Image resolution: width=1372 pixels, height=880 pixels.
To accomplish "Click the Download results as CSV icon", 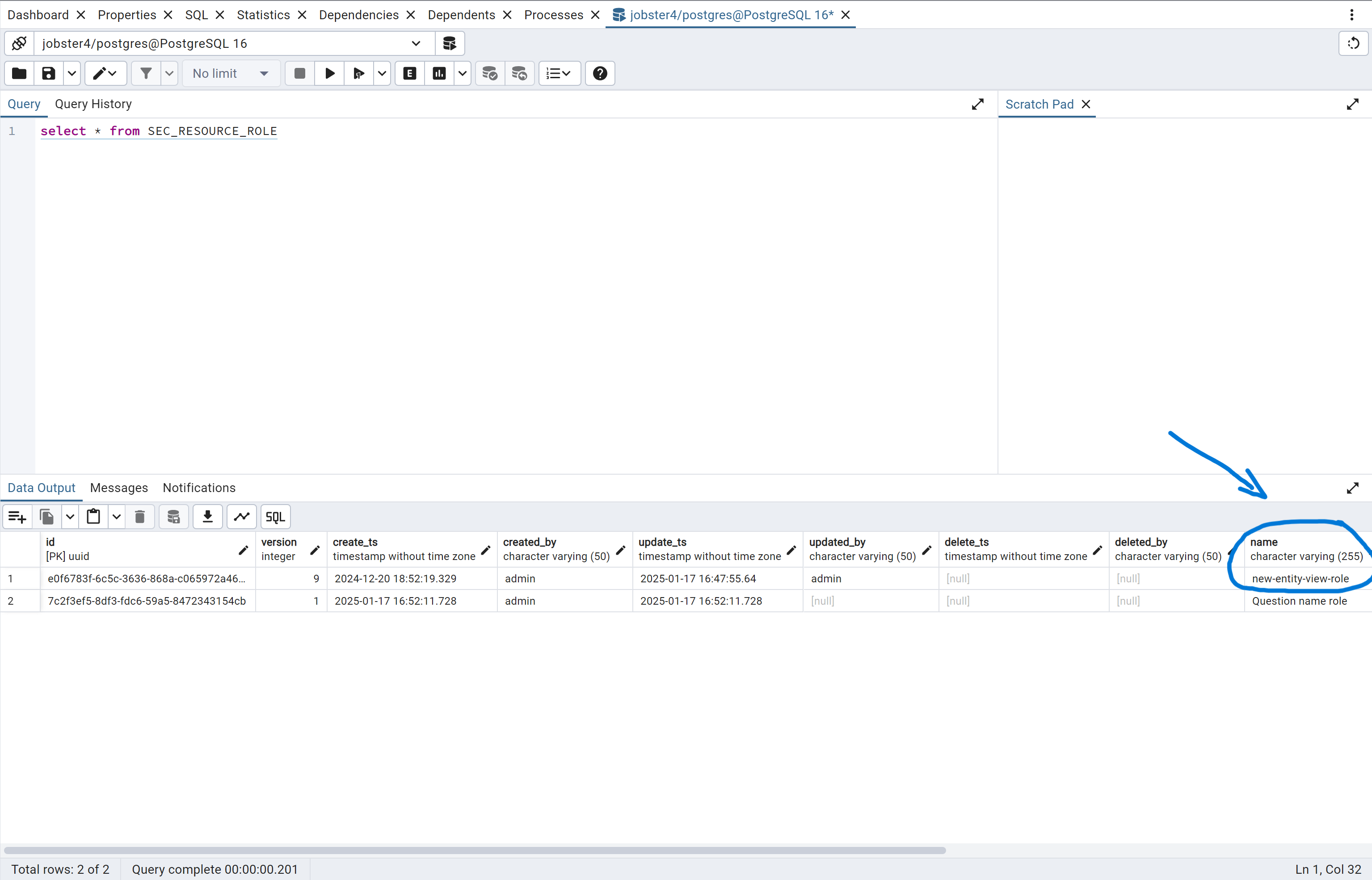I will (x=207, y=517).
